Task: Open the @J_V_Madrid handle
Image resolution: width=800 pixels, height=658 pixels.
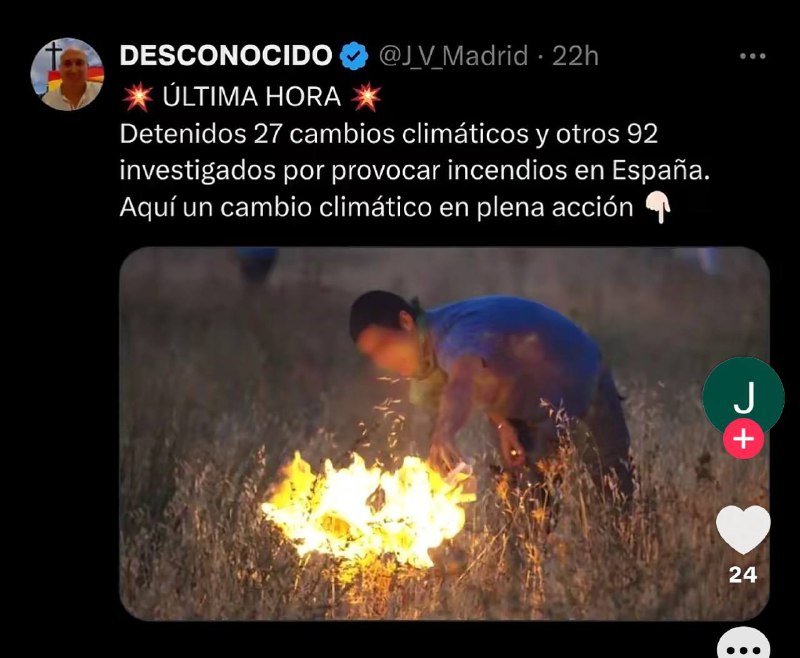Action: coord(453,56)
